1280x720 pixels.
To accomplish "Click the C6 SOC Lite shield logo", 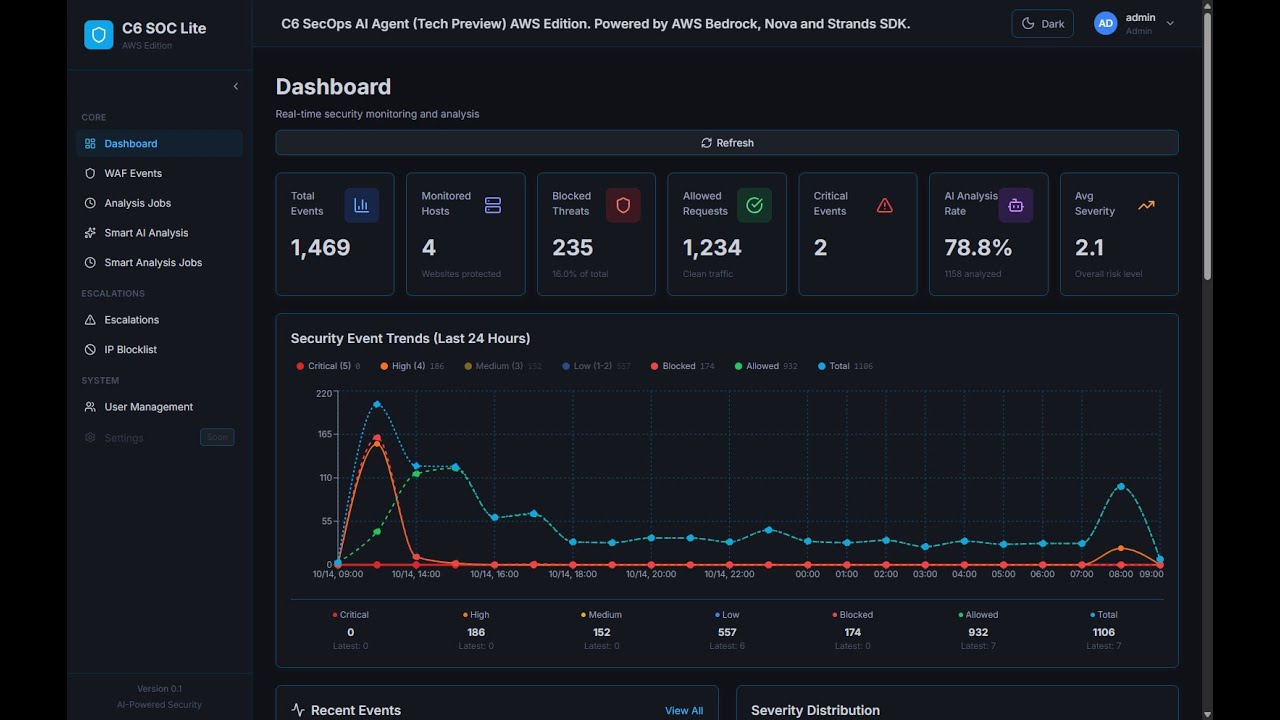I will coord(99,35).
